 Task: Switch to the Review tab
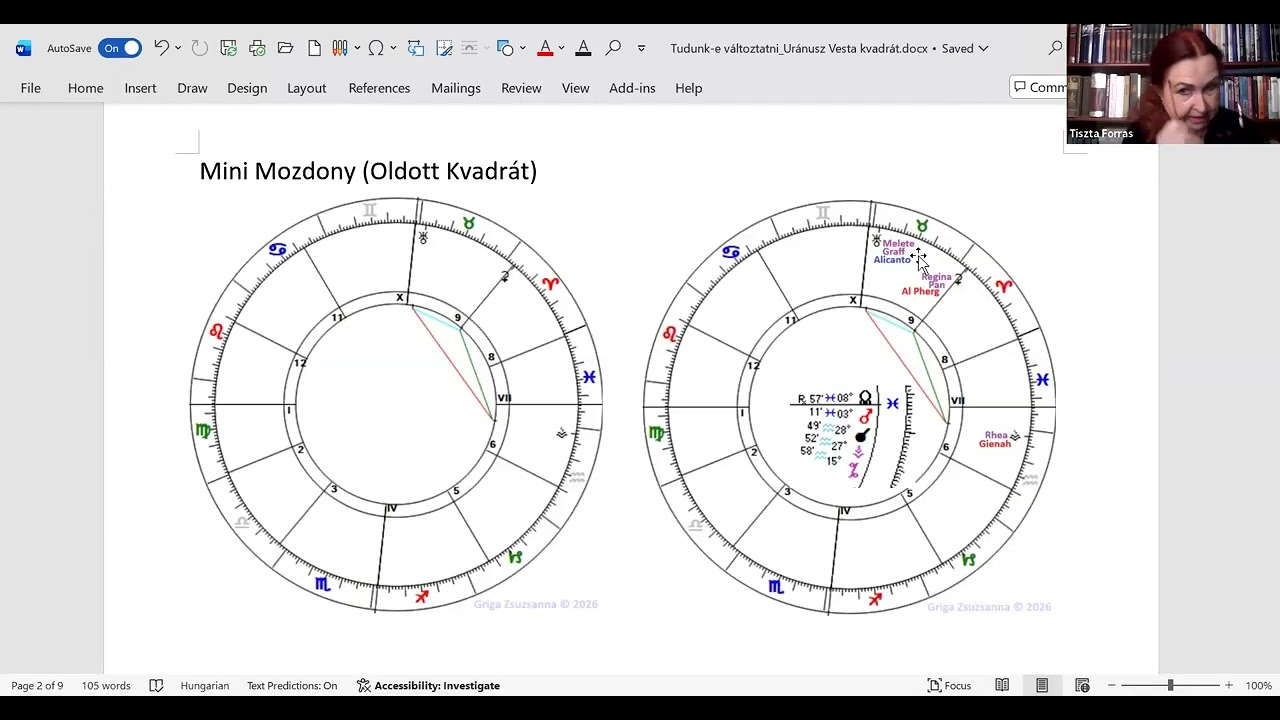(521, 88)
